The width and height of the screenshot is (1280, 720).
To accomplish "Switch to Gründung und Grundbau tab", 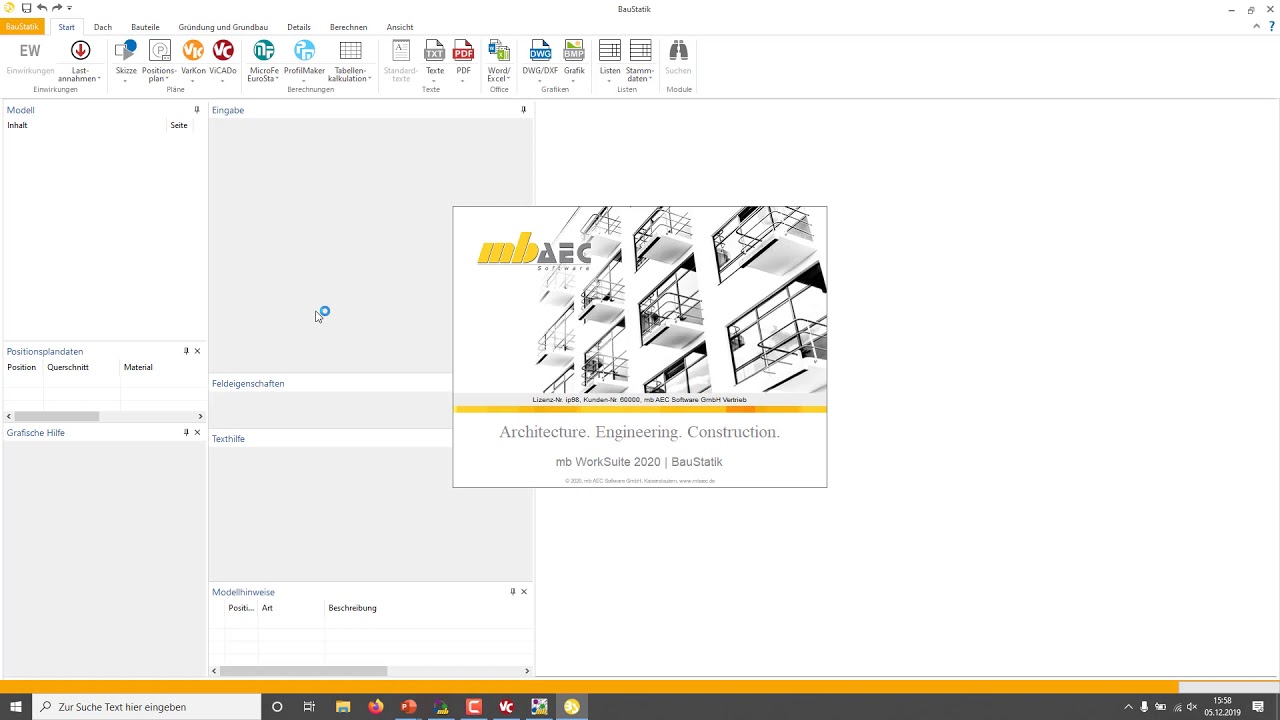I will 223,27.
